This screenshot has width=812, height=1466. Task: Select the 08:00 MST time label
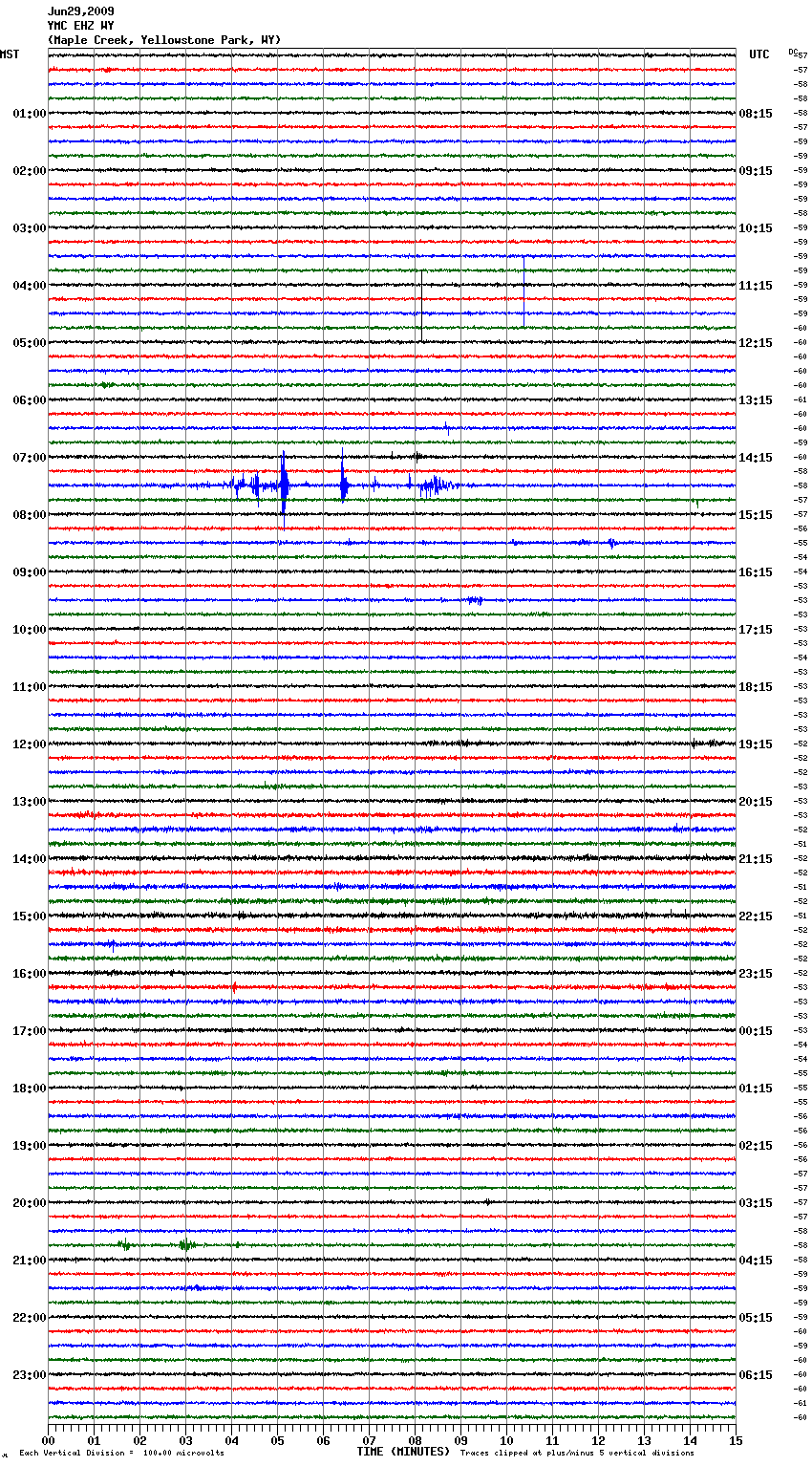point(30,515)
